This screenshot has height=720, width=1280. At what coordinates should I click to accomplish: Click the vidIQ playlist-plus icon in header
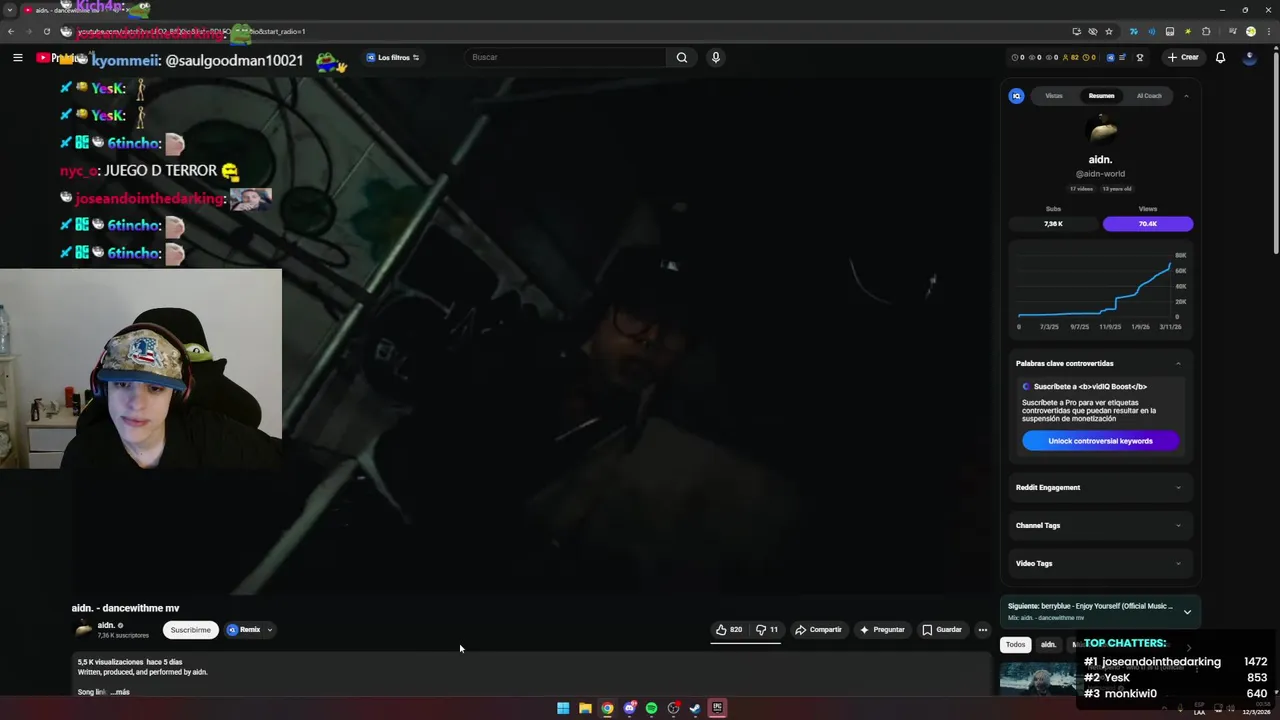(x=1123, y=57)
